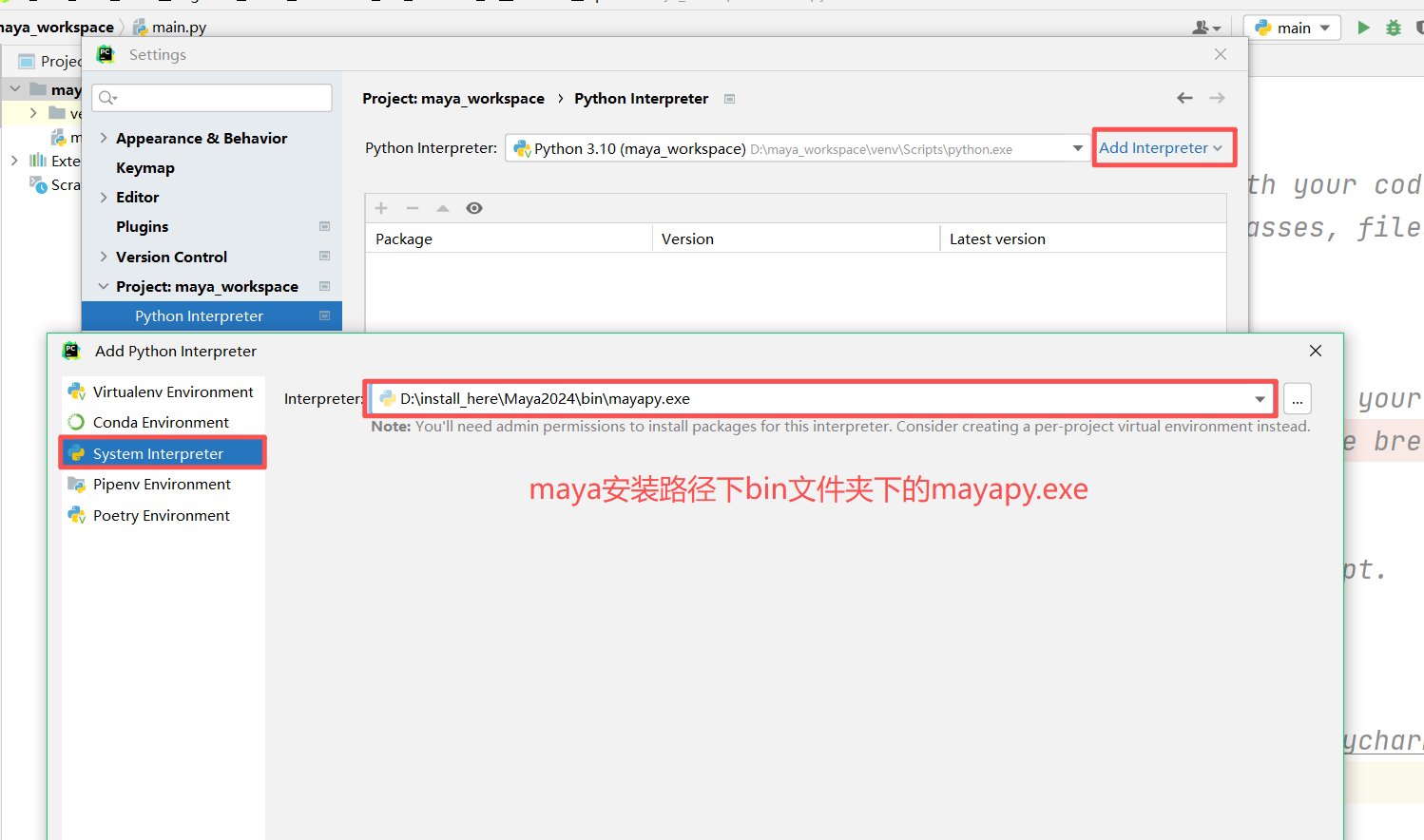Click the Settings search field
The width and height of the screenshot is (1424, 840).
tap(212, 97)
